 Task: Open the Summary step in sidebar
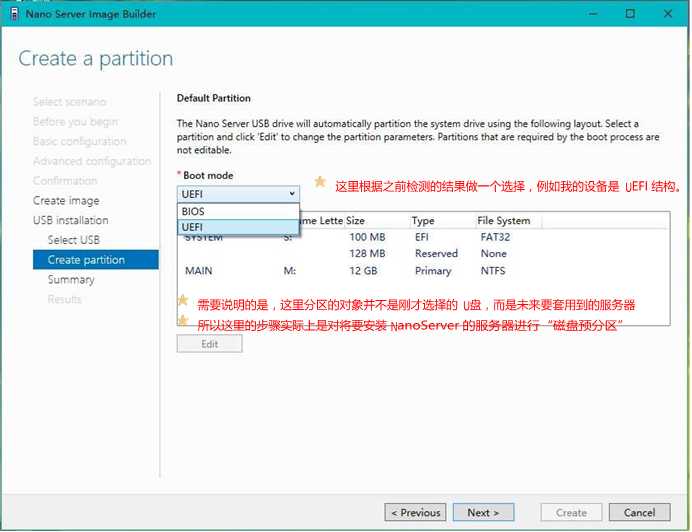(71, 280)
